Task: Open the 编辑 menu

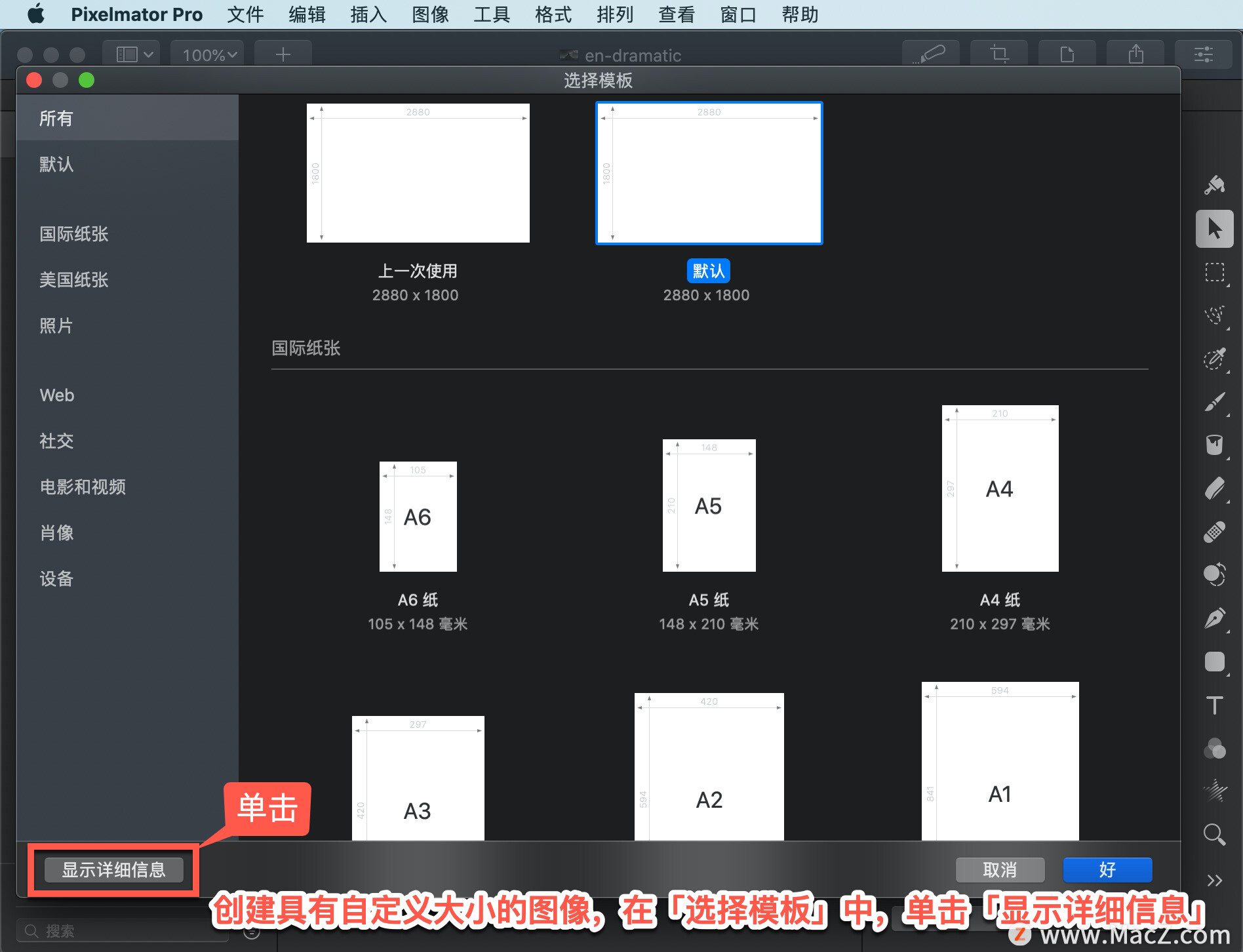Action: (307, 14)
